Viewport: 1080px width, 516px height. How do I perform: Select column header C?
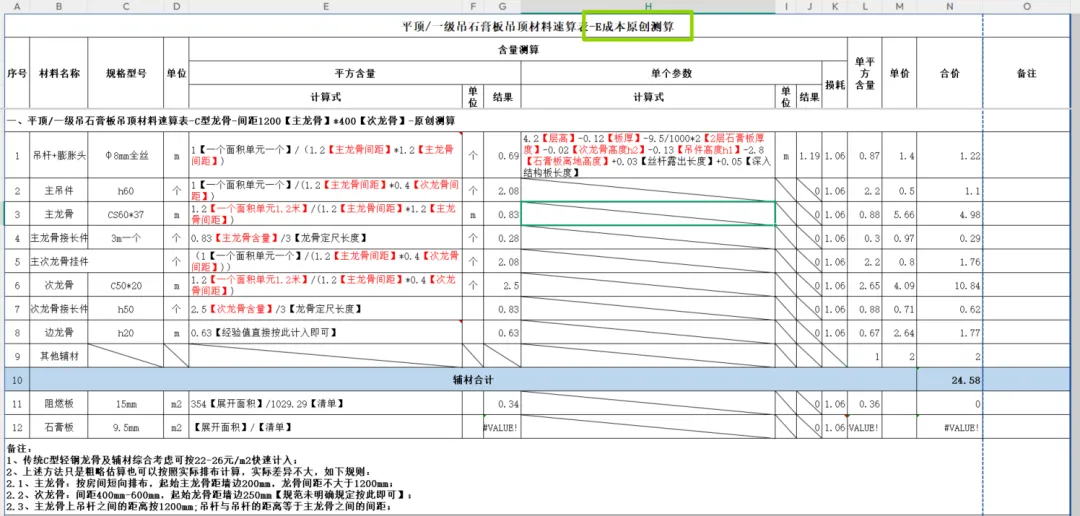(x=125, y=6)
